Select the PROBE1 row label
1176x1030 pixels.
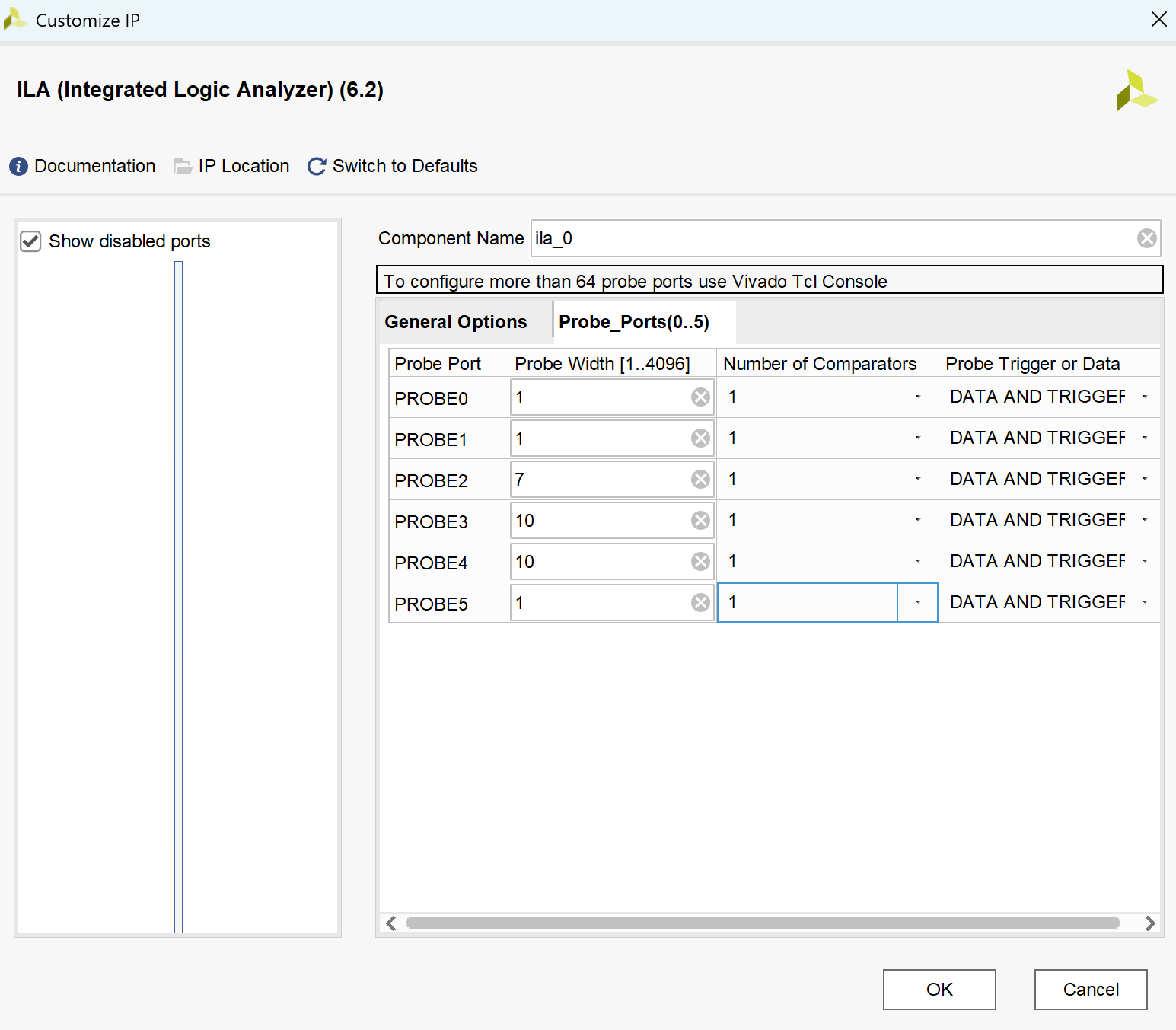click(x=431, y=439)
